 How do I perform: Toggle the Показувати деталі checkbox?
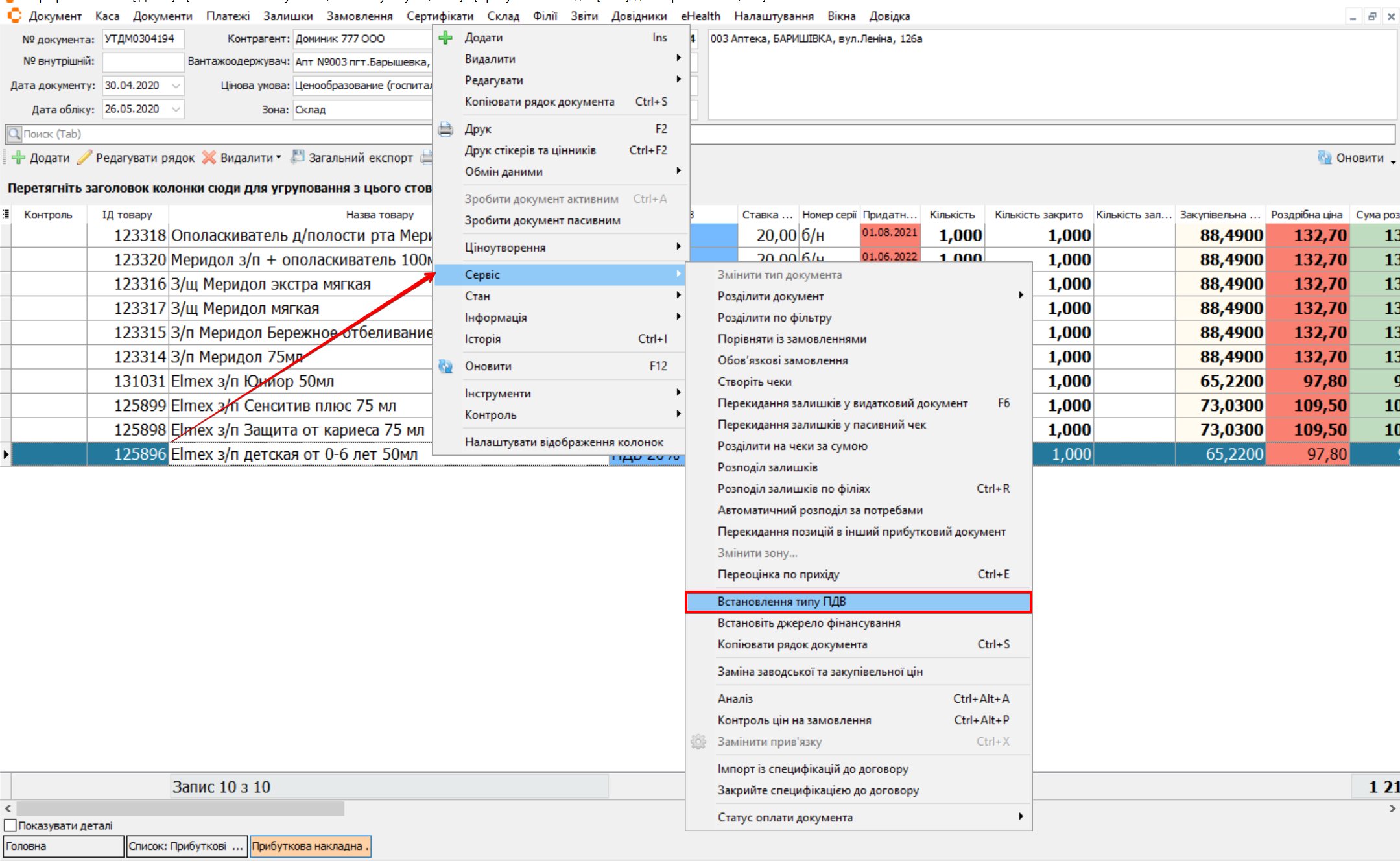click(10, 825)
